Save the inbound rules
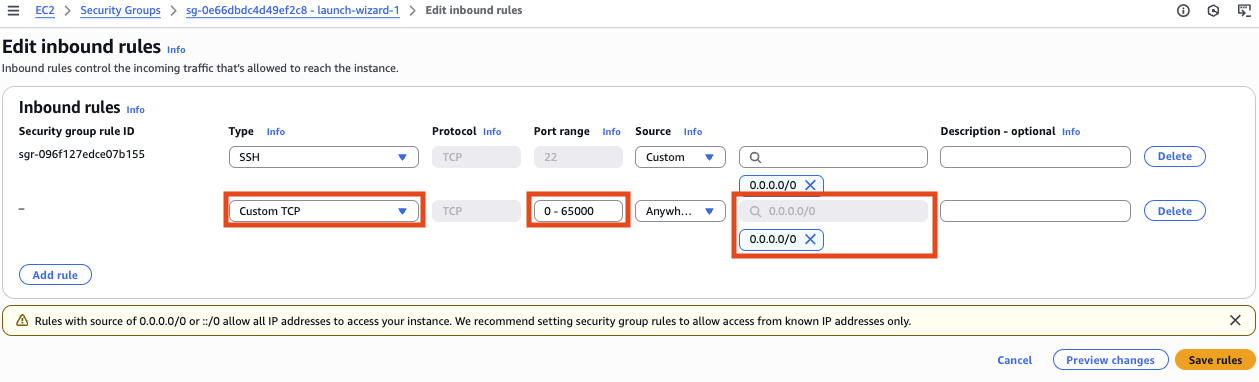The image size is (1259, 382). [x=1214, y=360]
